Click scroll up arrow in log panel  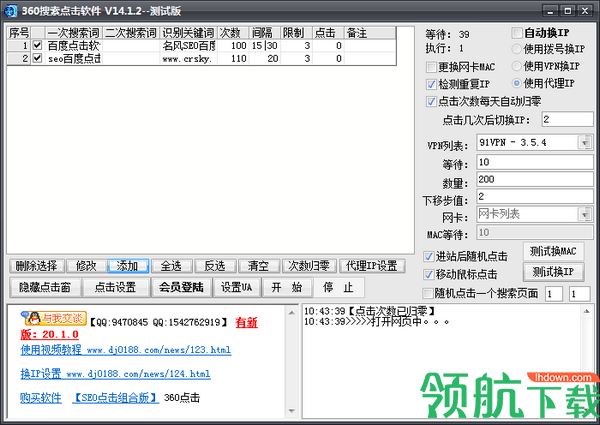pyautogui.click(x=587, y=311)
